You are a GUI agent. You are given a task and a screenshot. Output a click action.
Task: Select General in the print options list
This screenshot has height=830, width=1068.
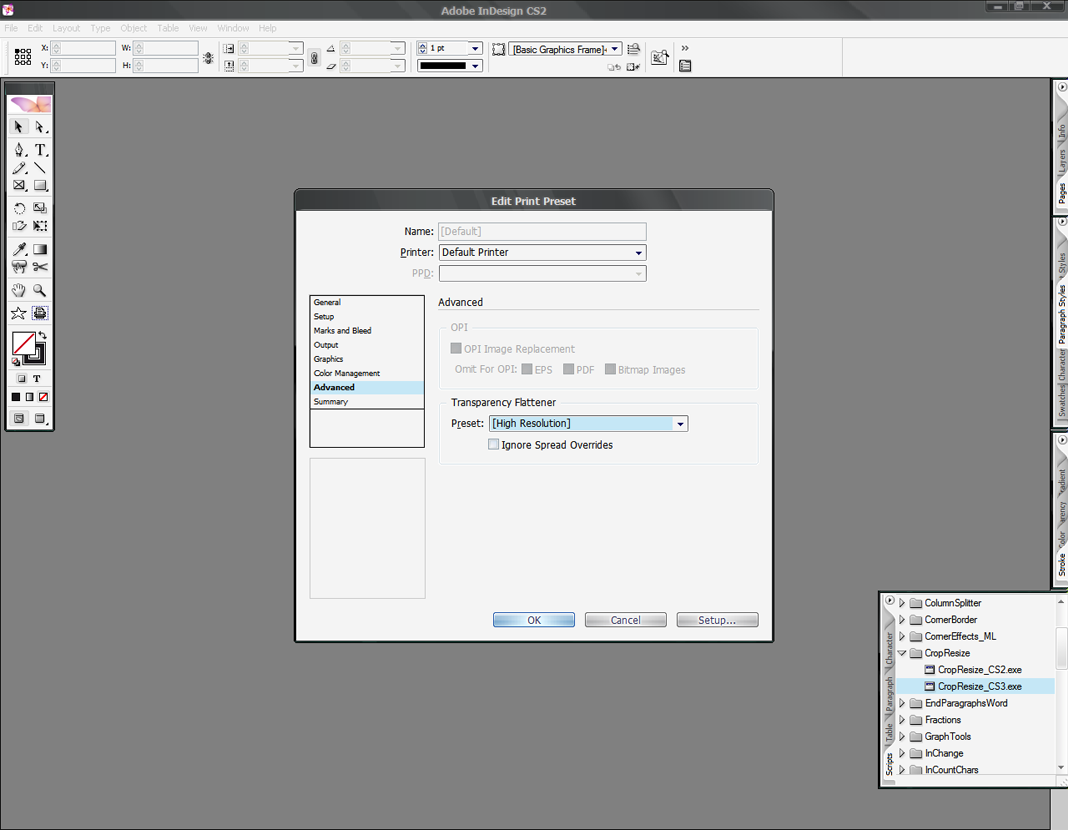[x=366, y=302]
